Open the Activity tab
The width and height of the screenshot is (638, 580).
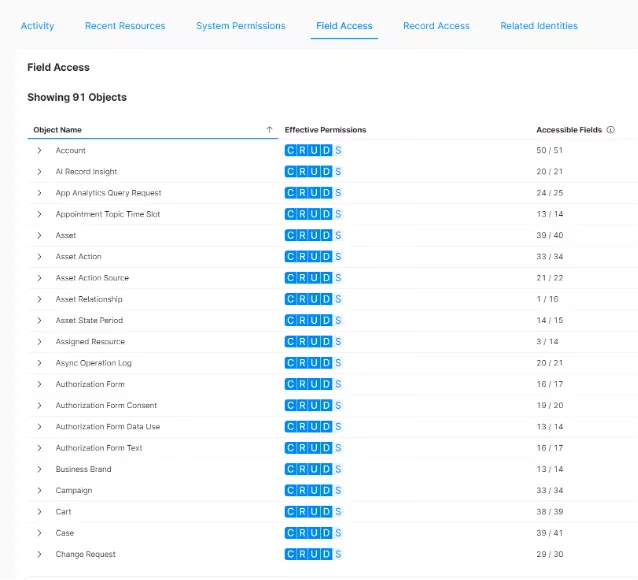click(37, 26)
